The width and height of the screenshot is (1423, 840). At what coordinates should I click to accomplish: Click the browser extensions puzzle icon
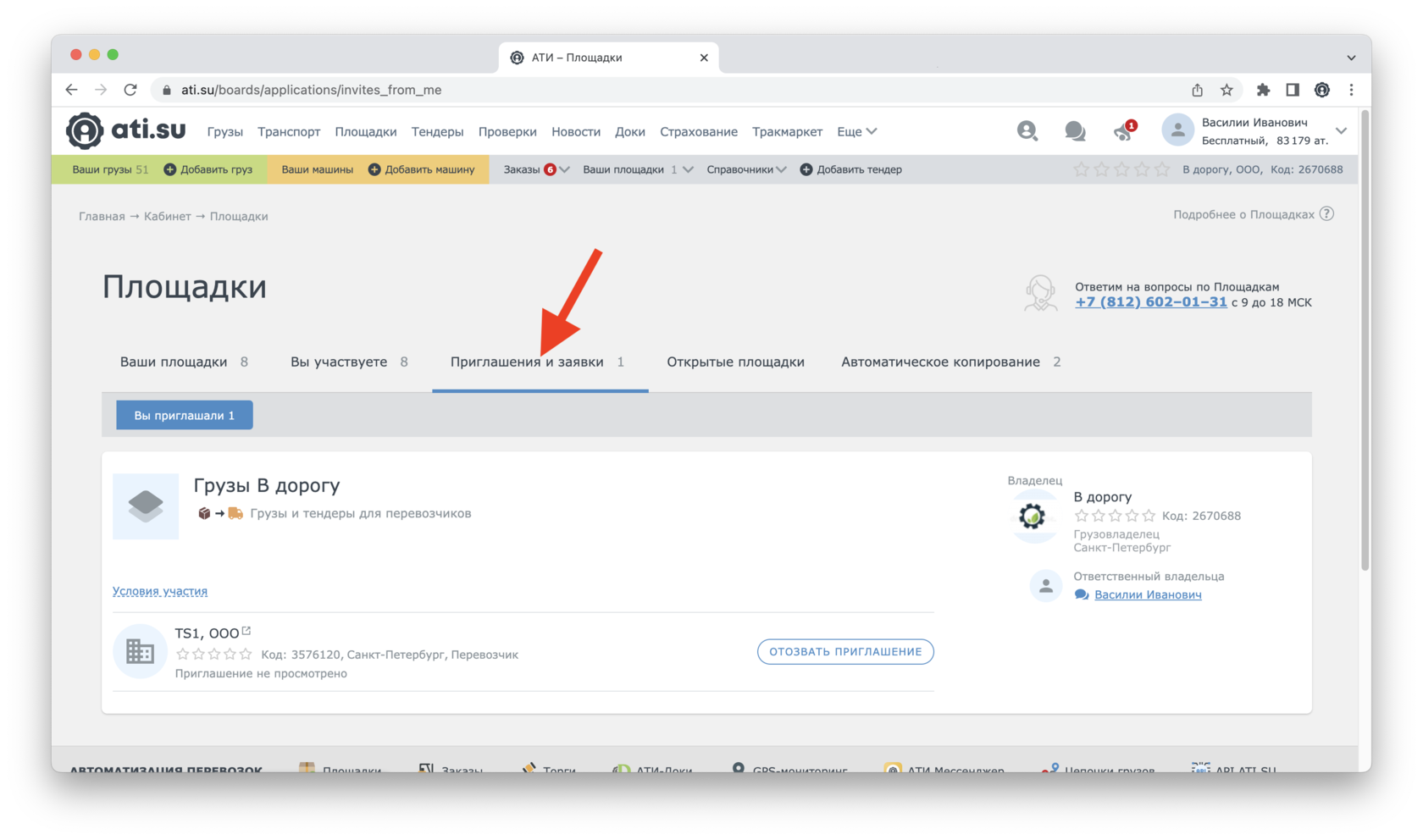[x=1263, y=90]
